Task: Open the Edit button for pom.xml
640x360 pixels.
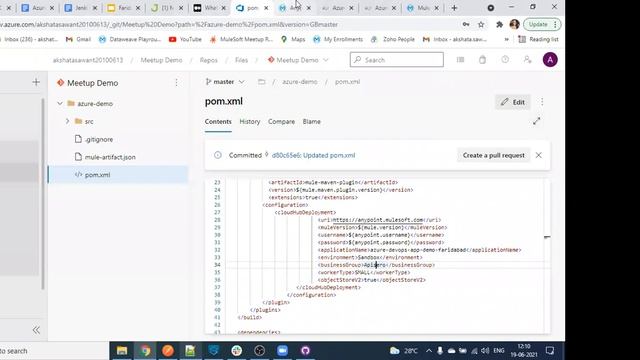Action: [513, 102]
